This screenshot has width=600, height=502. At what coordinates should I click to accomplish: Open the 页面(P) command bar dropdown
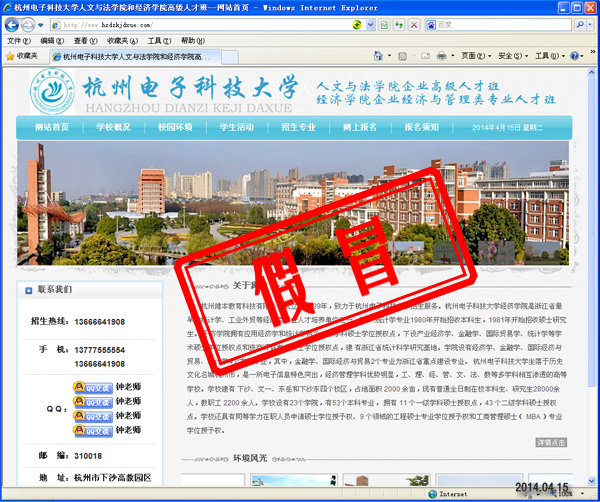coord(476,56)
